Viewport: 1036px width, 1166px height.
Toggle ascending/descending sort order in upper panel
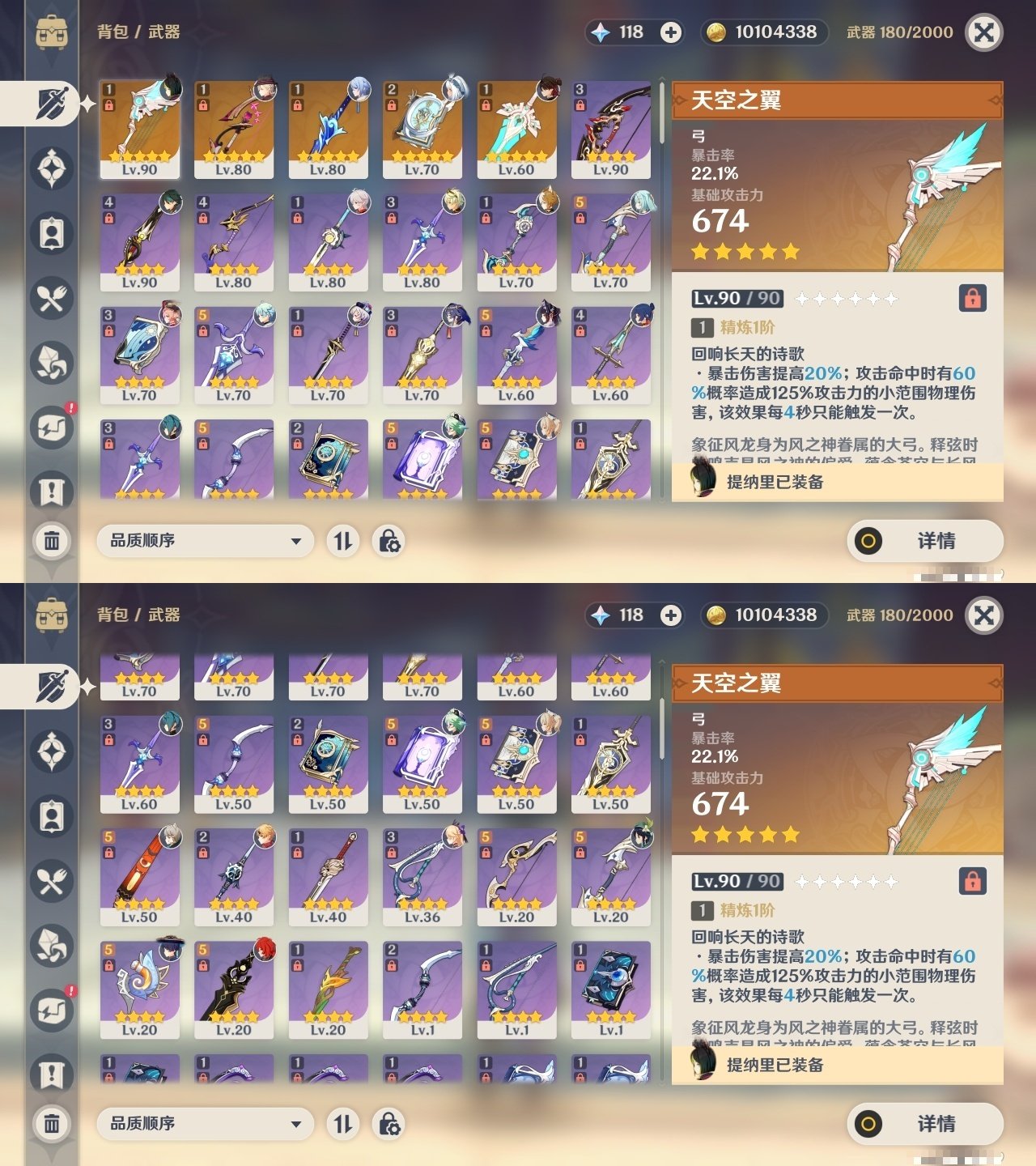[x=343, y=541]
